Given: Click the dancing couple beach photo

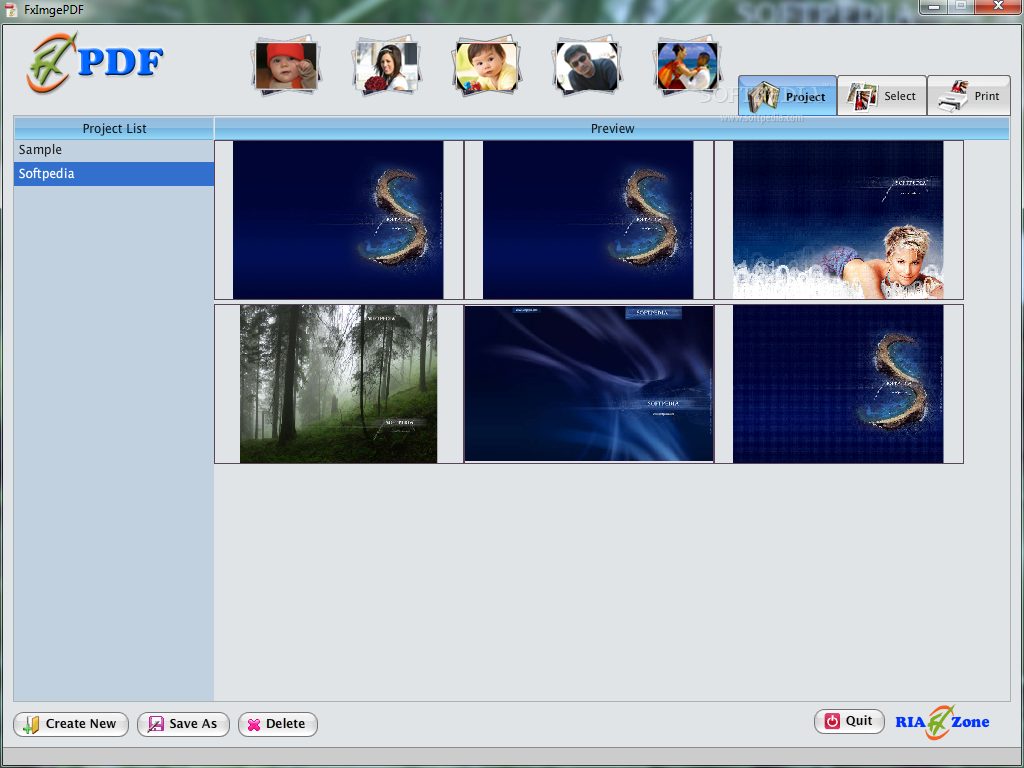Looking at the screenshot, I should coord(688,66).
